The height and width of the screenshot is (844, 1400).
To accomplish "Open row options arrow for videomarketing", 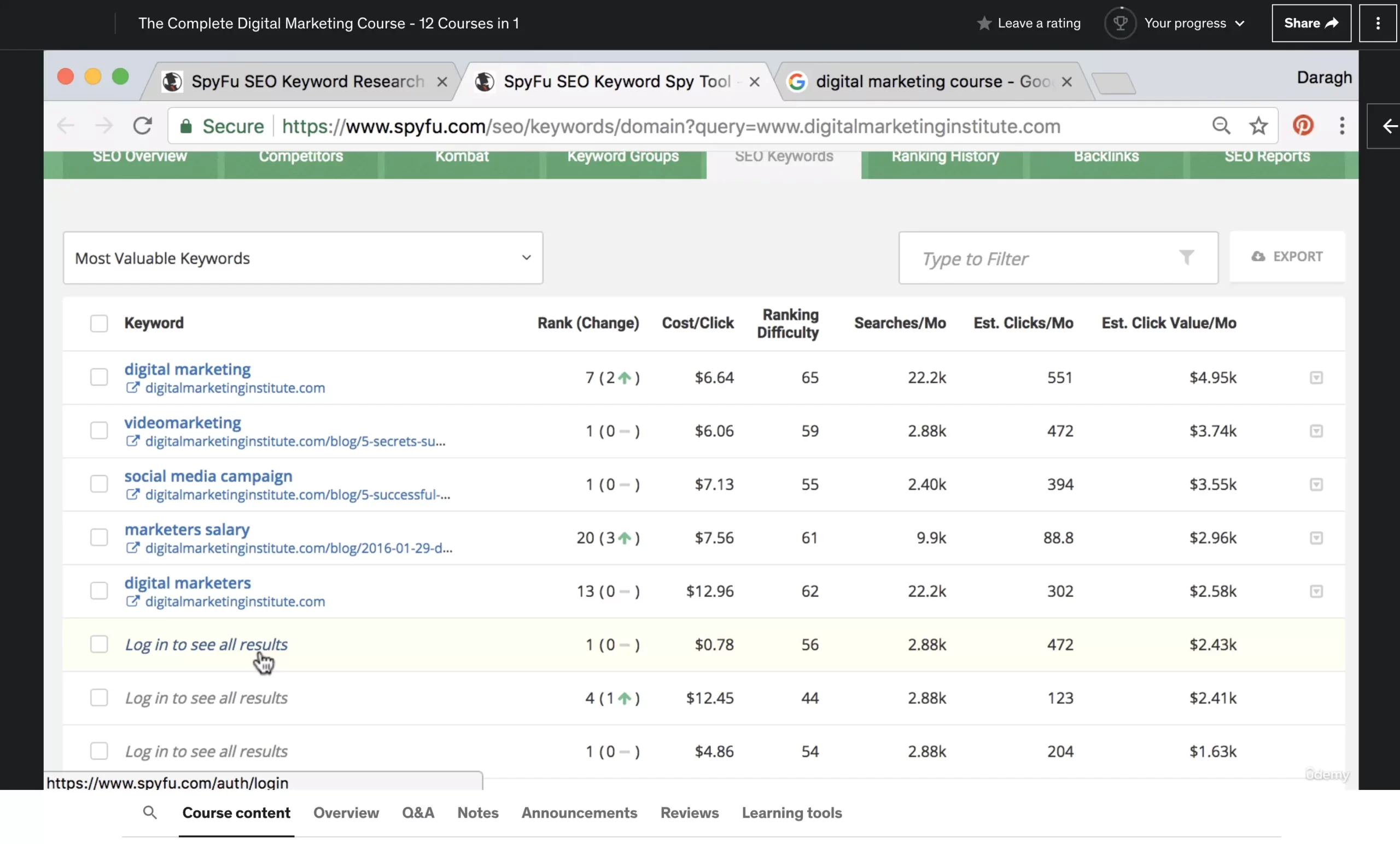I will [1316, 431].
